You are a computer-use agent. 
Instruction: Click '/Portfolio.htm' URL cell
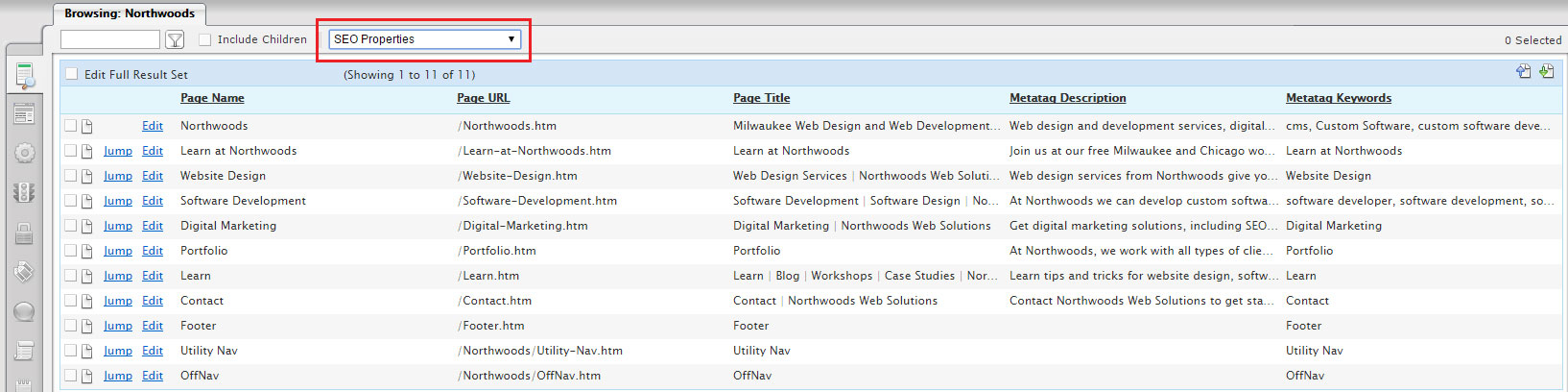(x=497, y=251)
